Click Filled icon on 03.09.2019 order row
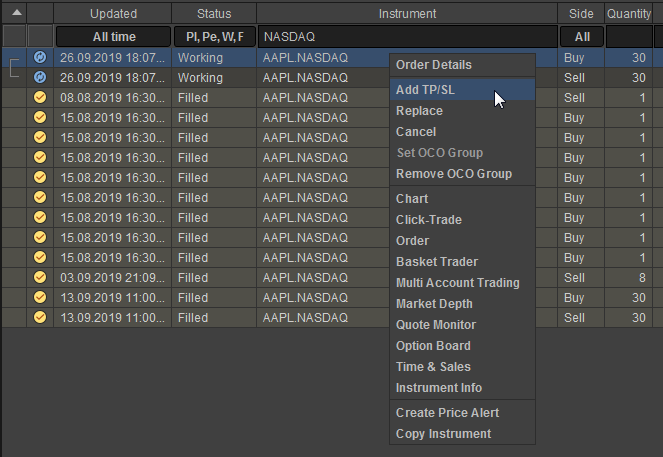The image size is (663, 457). pos(40,275)
